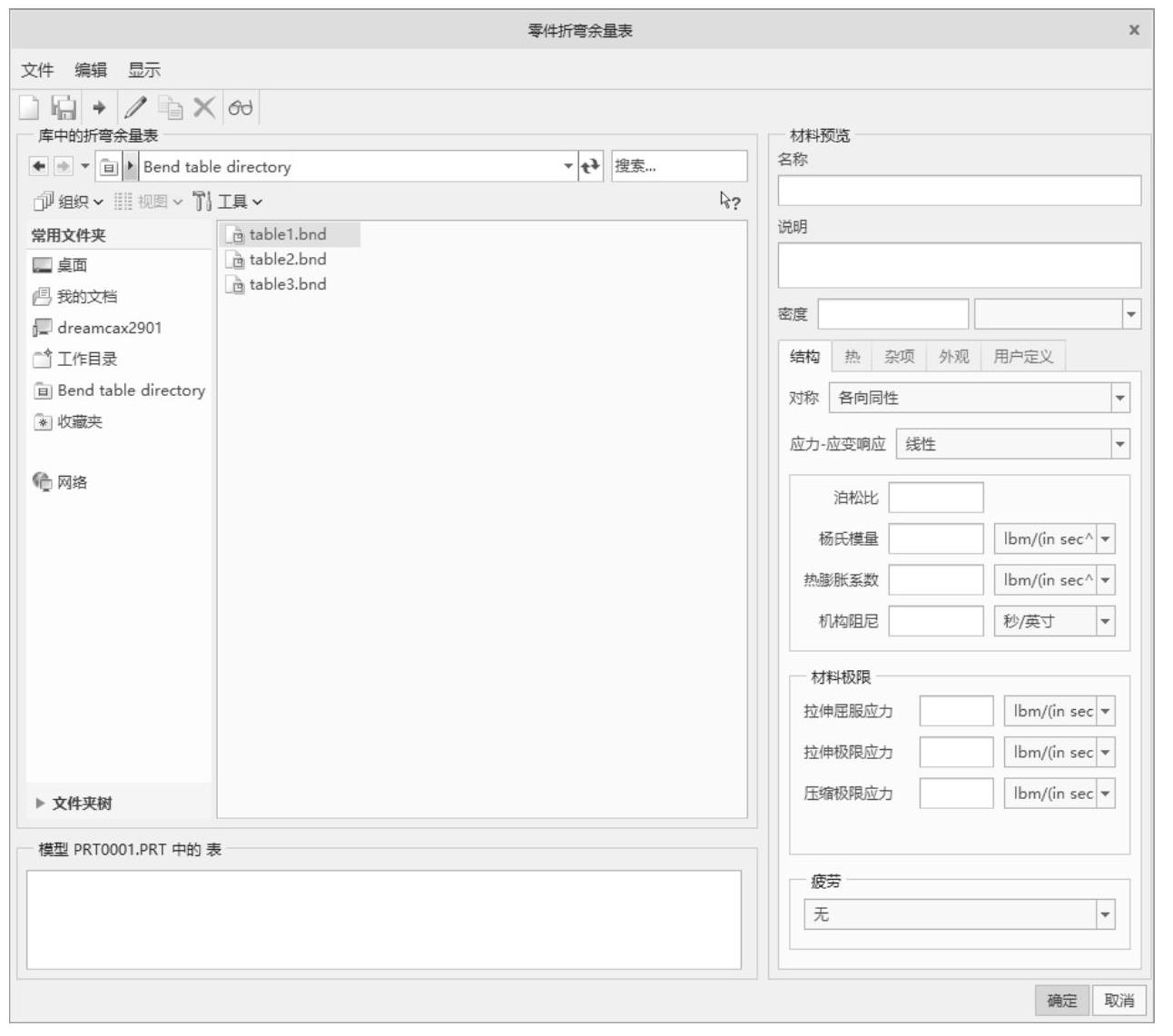The width and height of the screenshot is (1173, 1036).
Task: Open the 应力-应变响应 dropdown
Action: pos(1119,444)
